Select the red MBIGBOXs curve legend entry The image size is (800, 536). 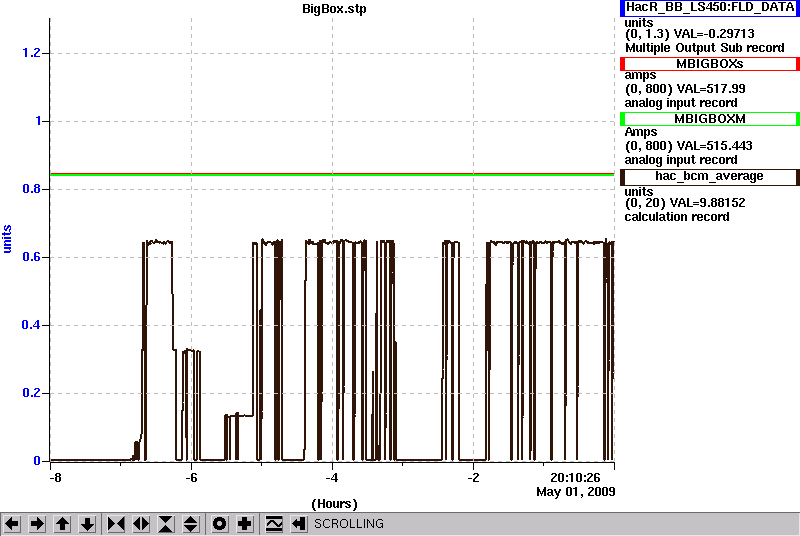(x=710, y=64)
